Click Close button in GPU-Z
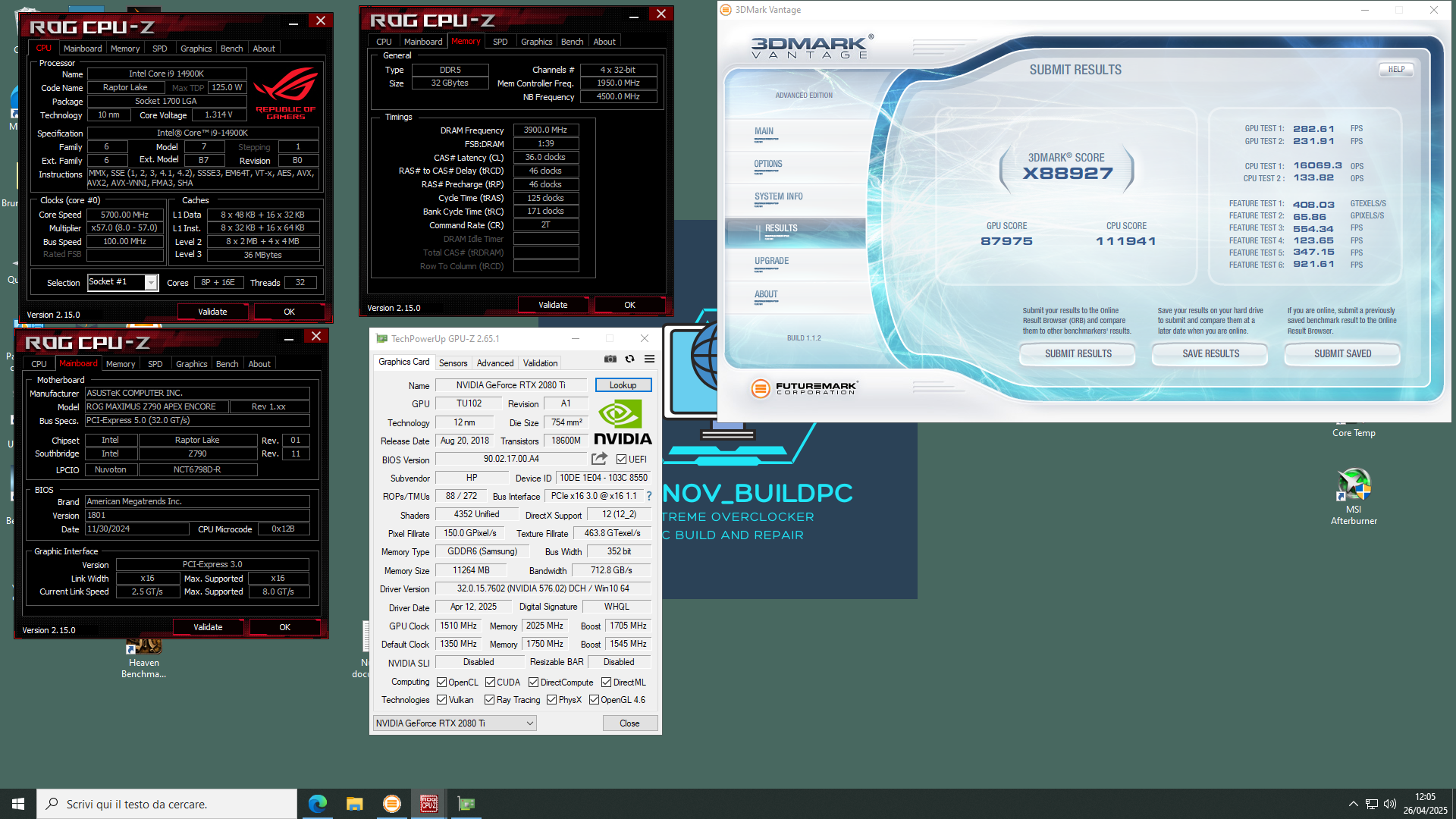 [629, 723]
